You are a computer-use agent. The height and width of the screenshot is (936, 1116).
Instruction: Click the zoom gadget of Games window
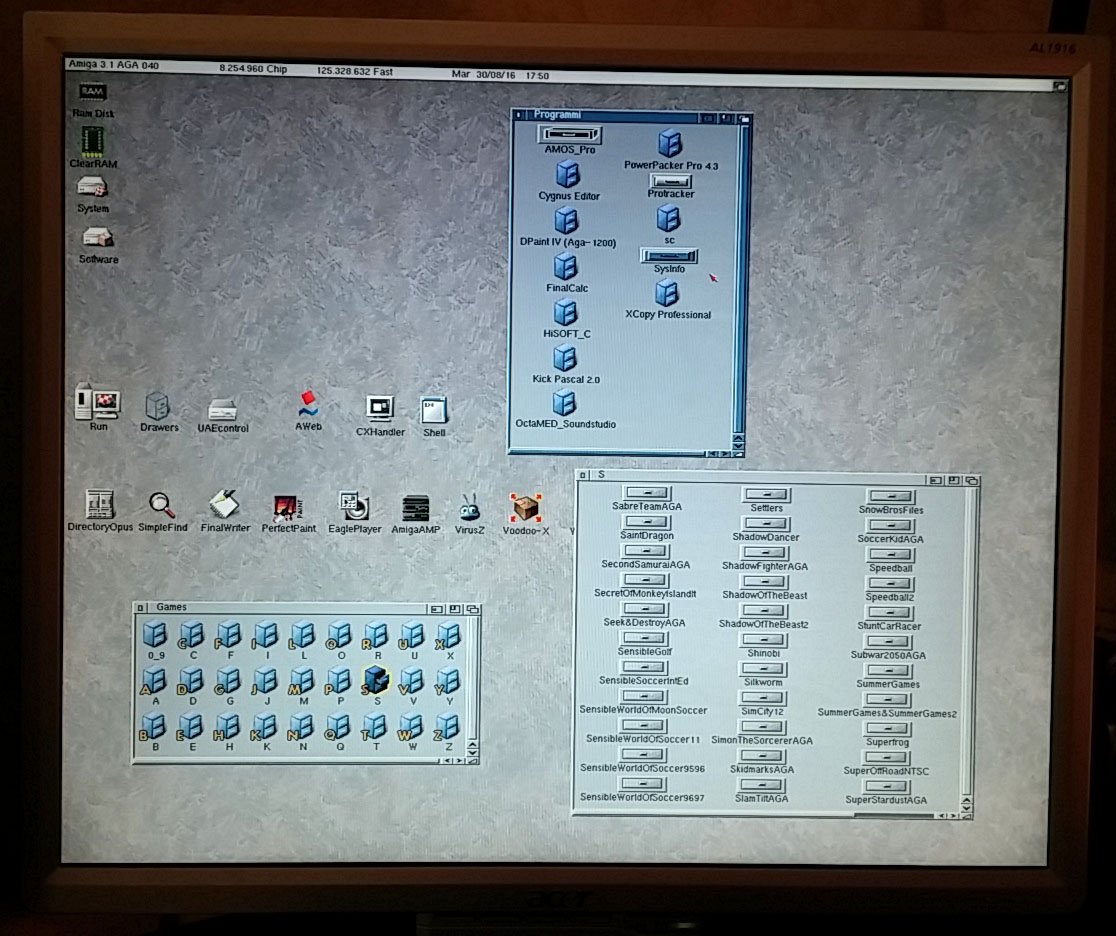click(454, 609)
